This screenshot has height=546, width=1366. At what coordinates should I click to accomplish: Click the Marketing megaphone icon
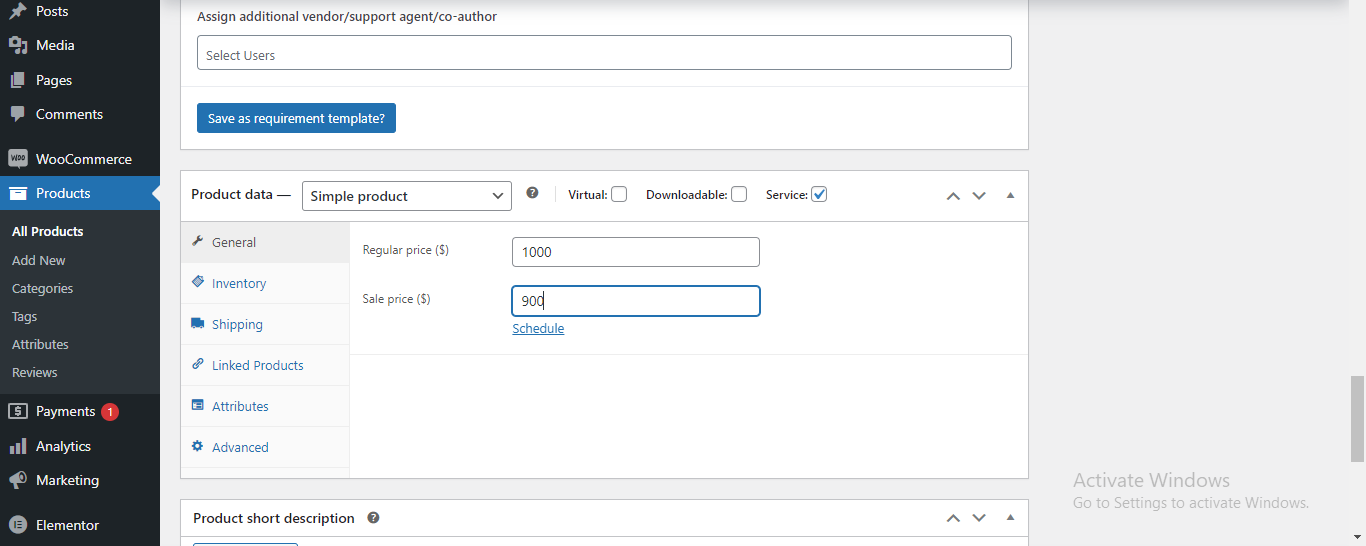(17, 480)
